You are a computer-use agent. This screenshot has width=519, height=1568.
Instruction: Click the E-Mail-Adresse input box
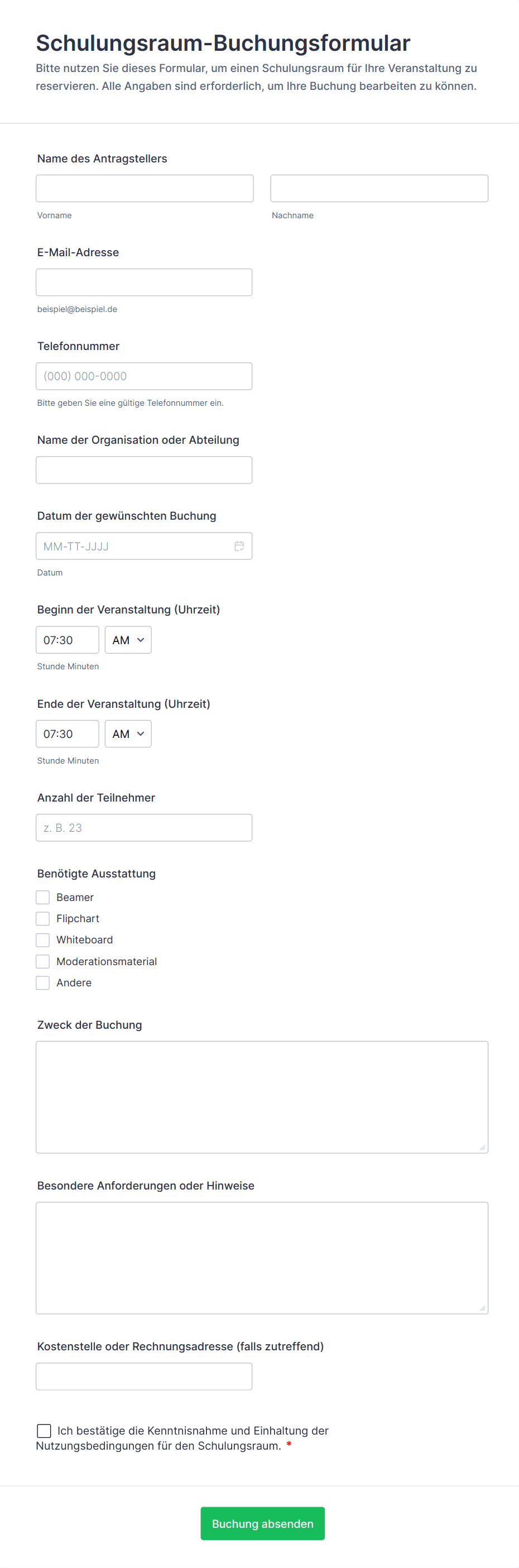(143, 282)
